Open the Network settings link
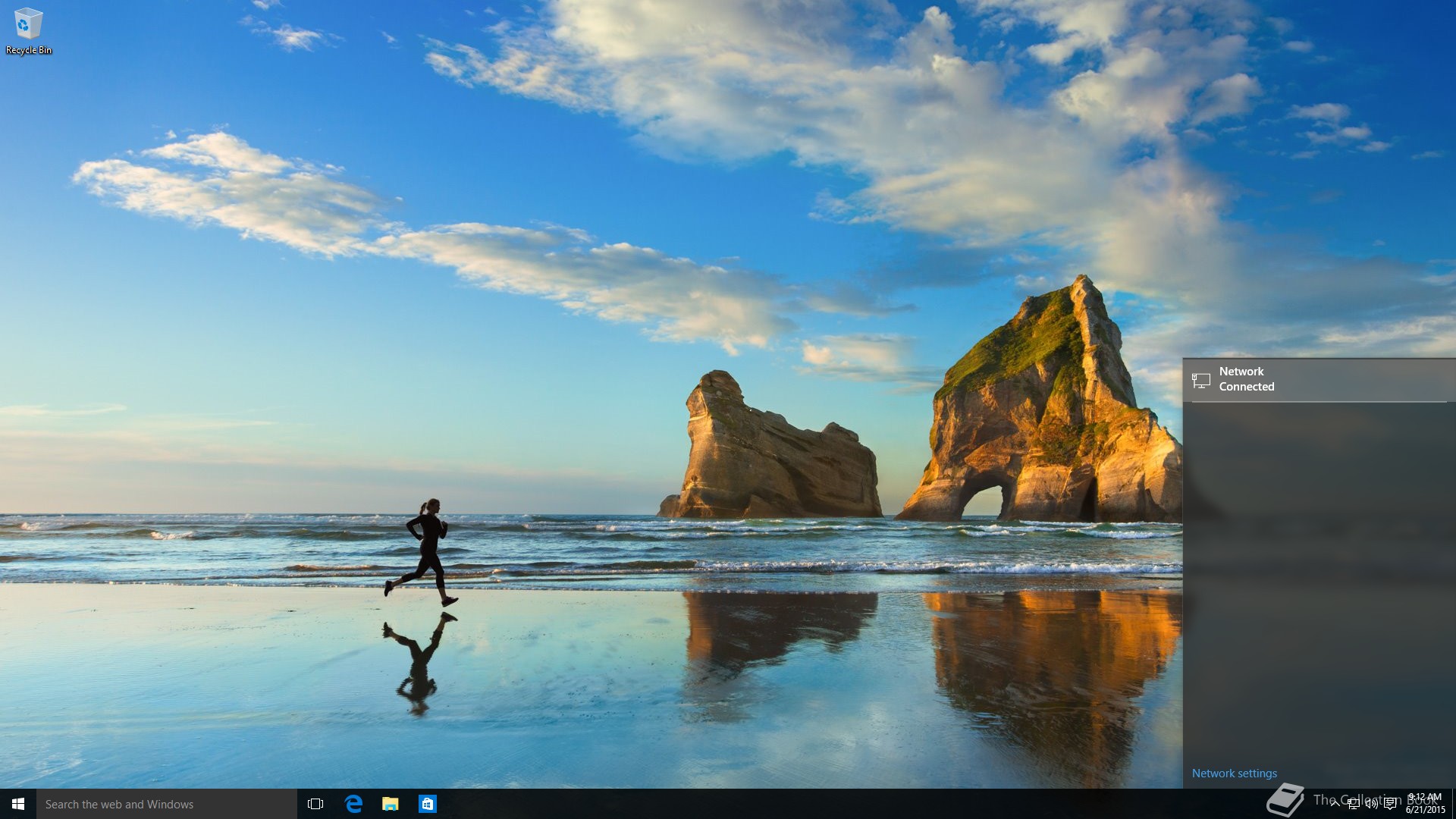This screenshot has height=819, width=1456. pyautogui.click(x=1234, y=773)
